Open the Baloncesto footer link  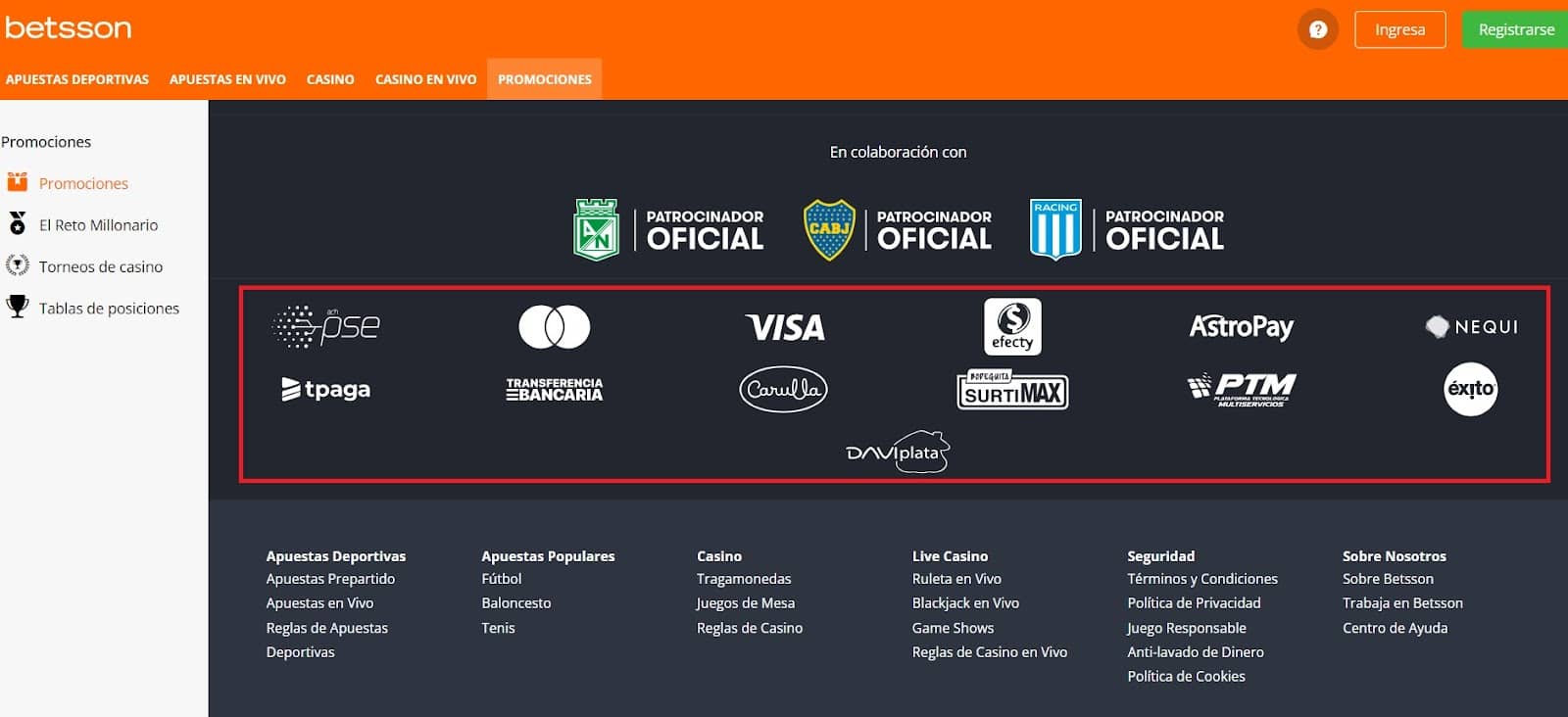[x=516, y=603]
